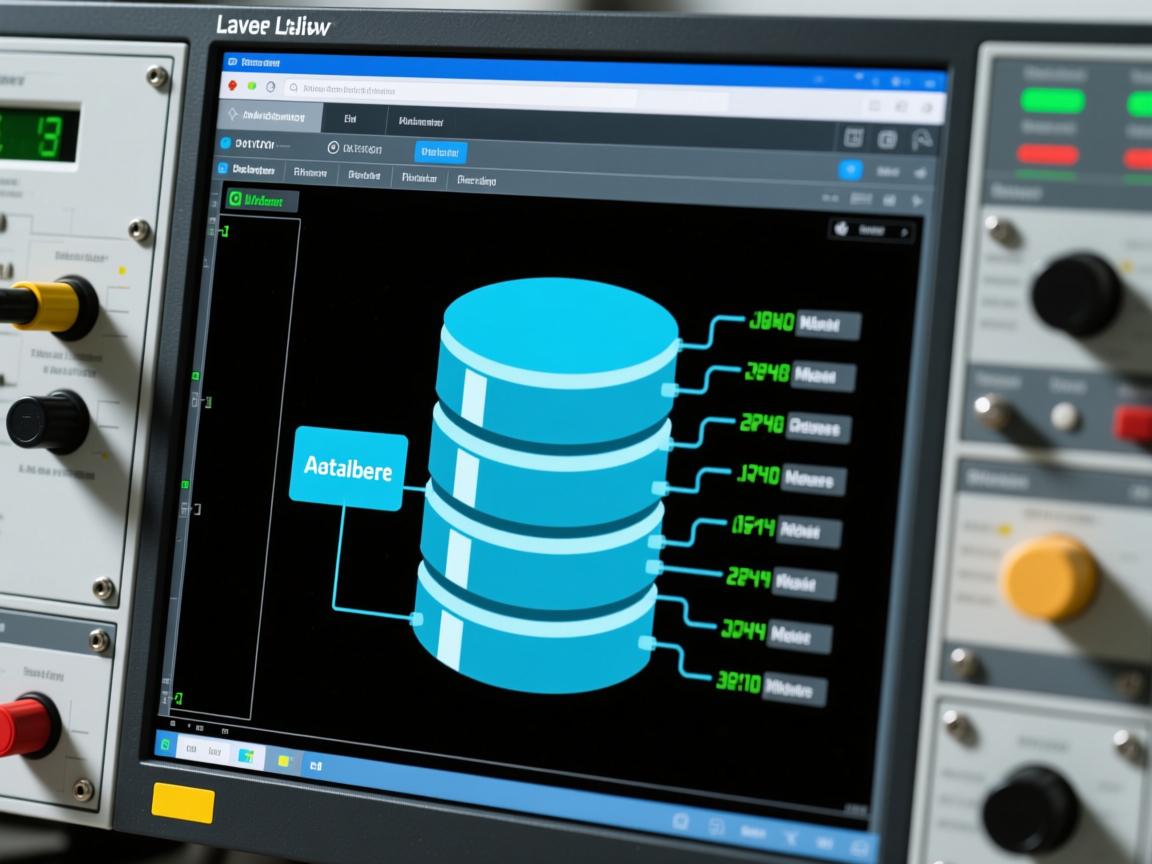This screenshot has width=1152, height=864.
Task: Click the red dot in the browser bar
Action: 232,87
